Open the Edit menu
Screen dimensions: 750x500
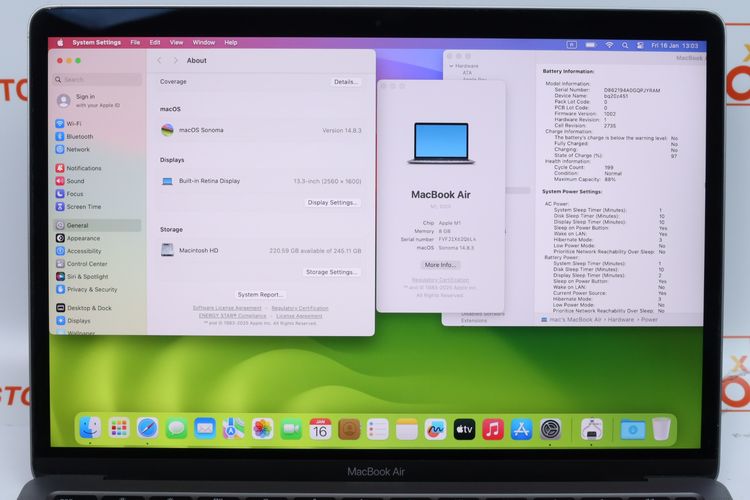coord(155,43)
